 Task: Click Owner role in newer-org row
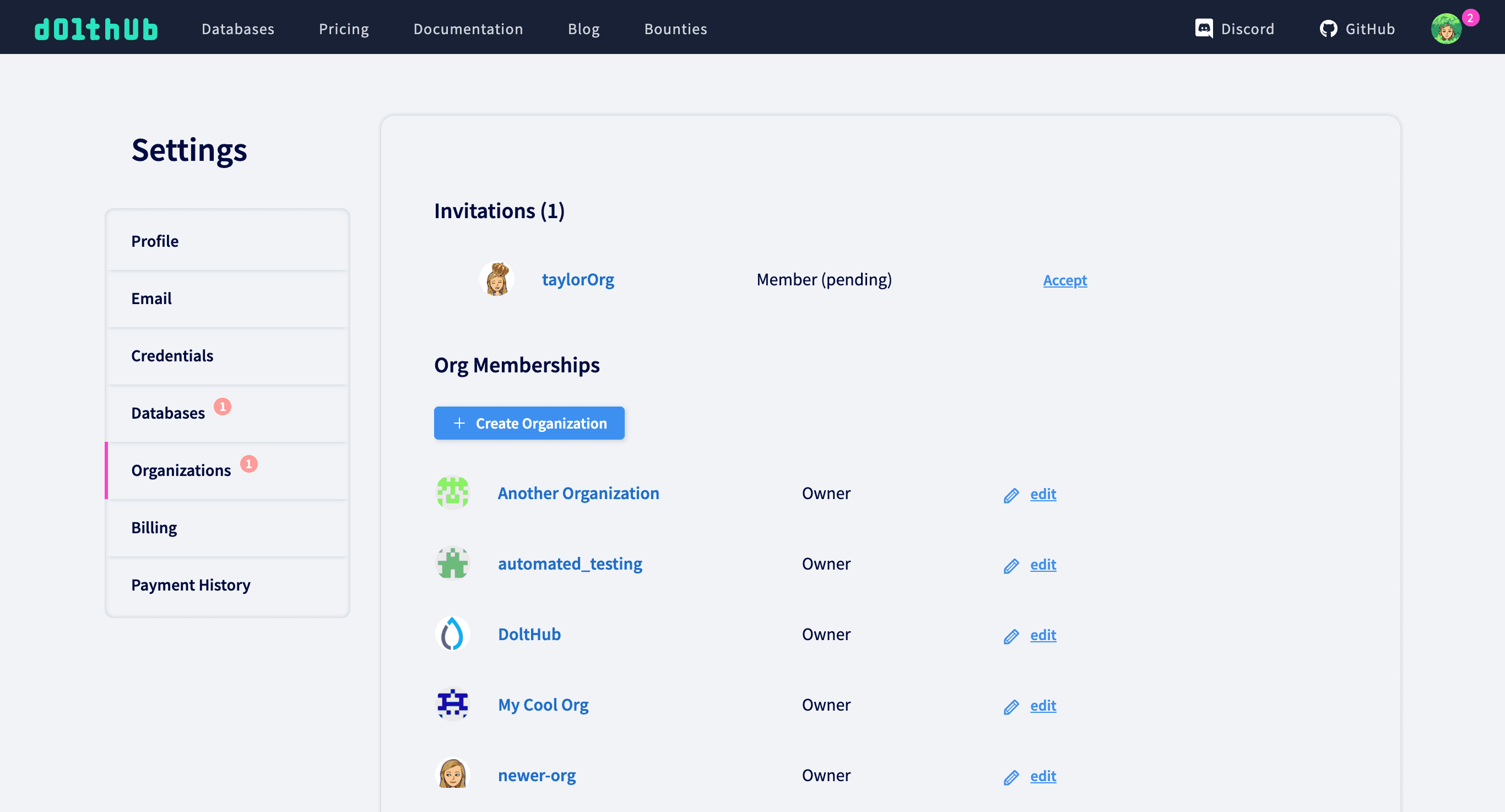826,775
